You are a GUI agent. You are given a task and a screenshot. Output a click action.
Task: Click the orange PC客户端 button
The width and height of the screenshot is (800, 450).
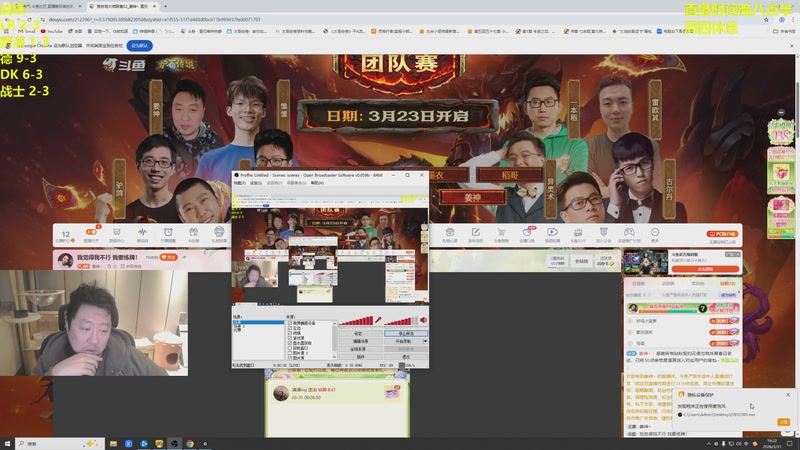coord(722,234)
